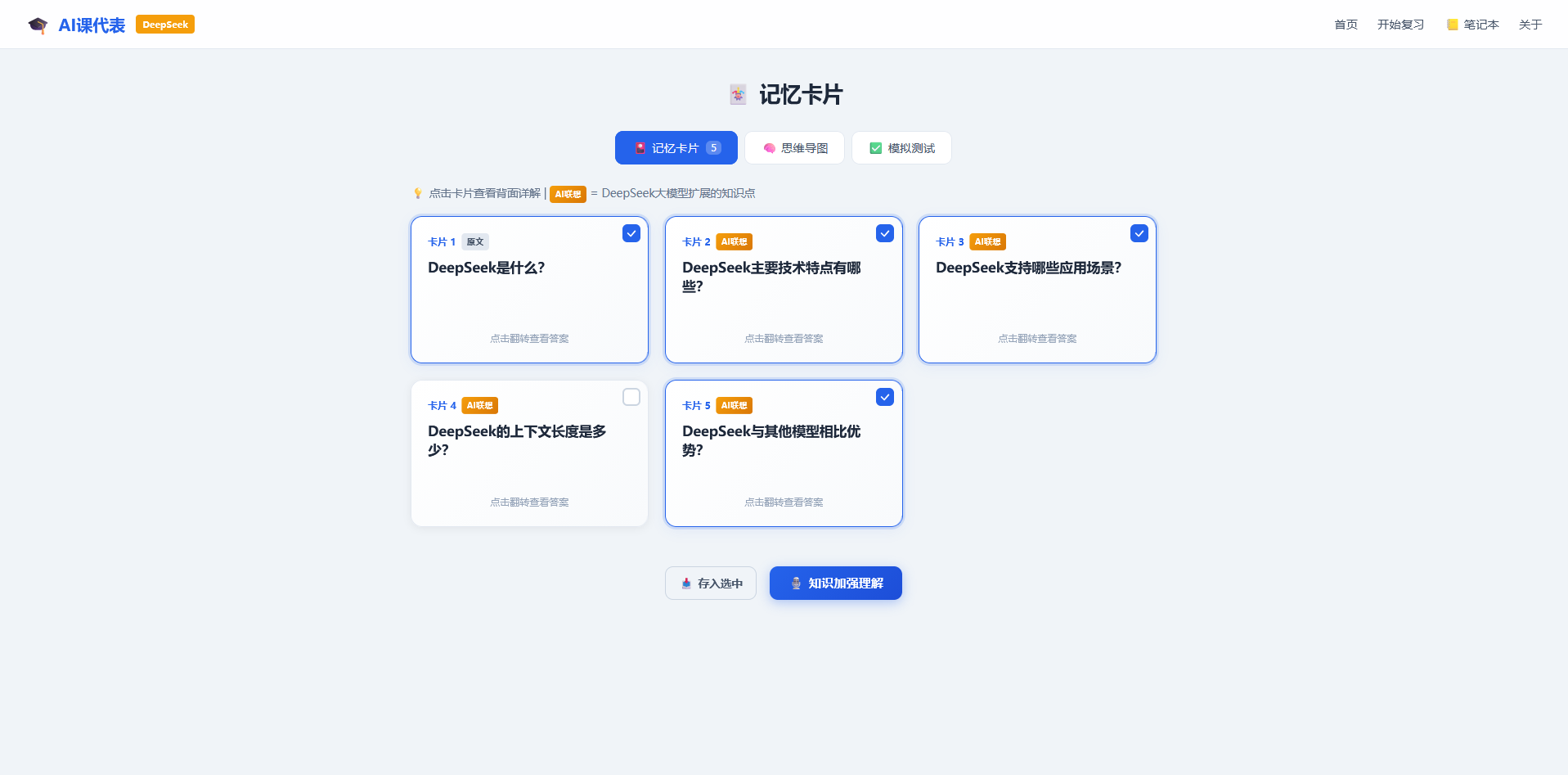Open 开始复习 in the top navigation
Image resolution: width=1568 pixels, height=775 pixels.
tap(1400, 25)
